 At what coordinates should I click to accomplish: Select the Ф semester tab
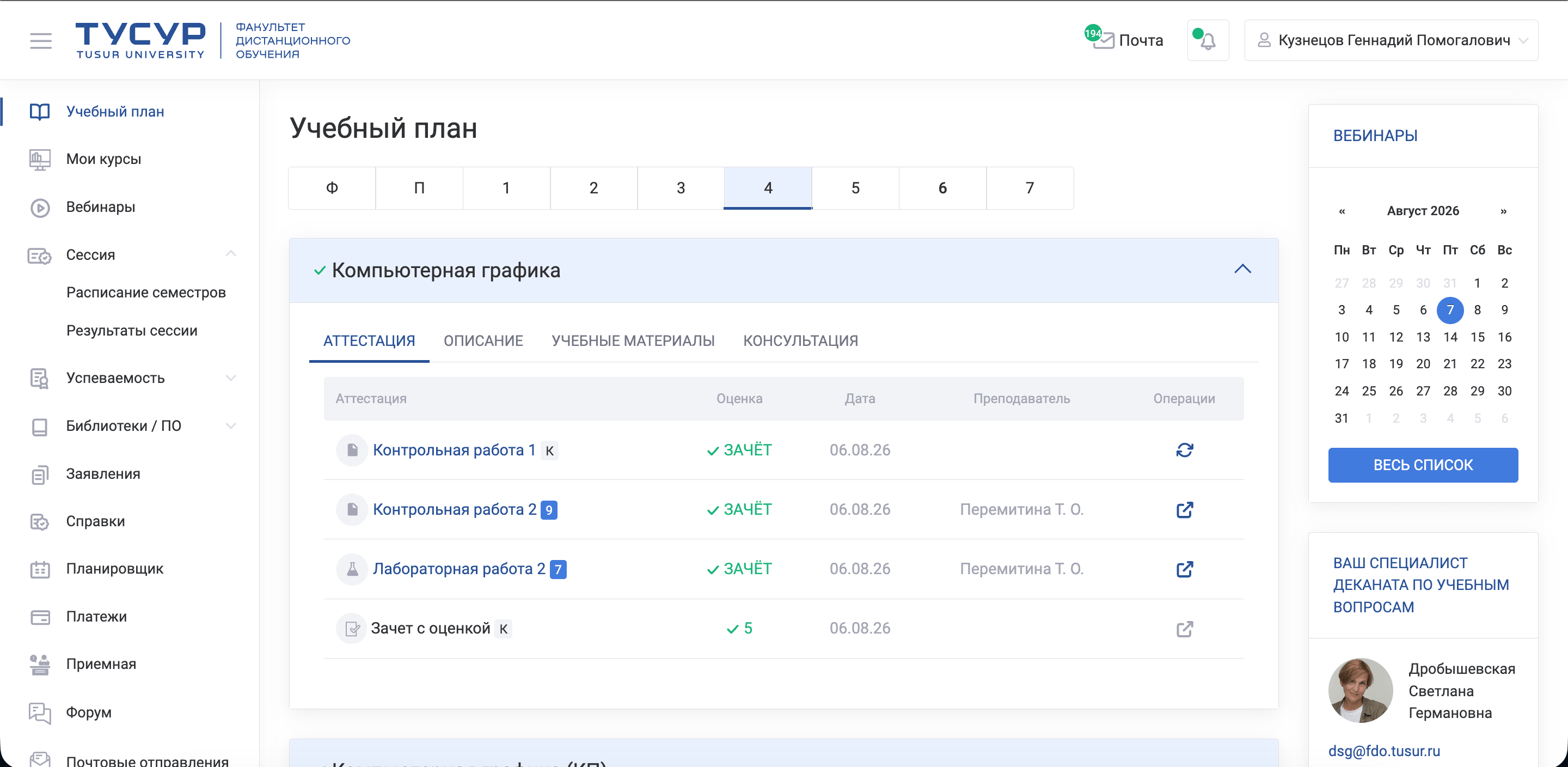click(x=332, y=188)
